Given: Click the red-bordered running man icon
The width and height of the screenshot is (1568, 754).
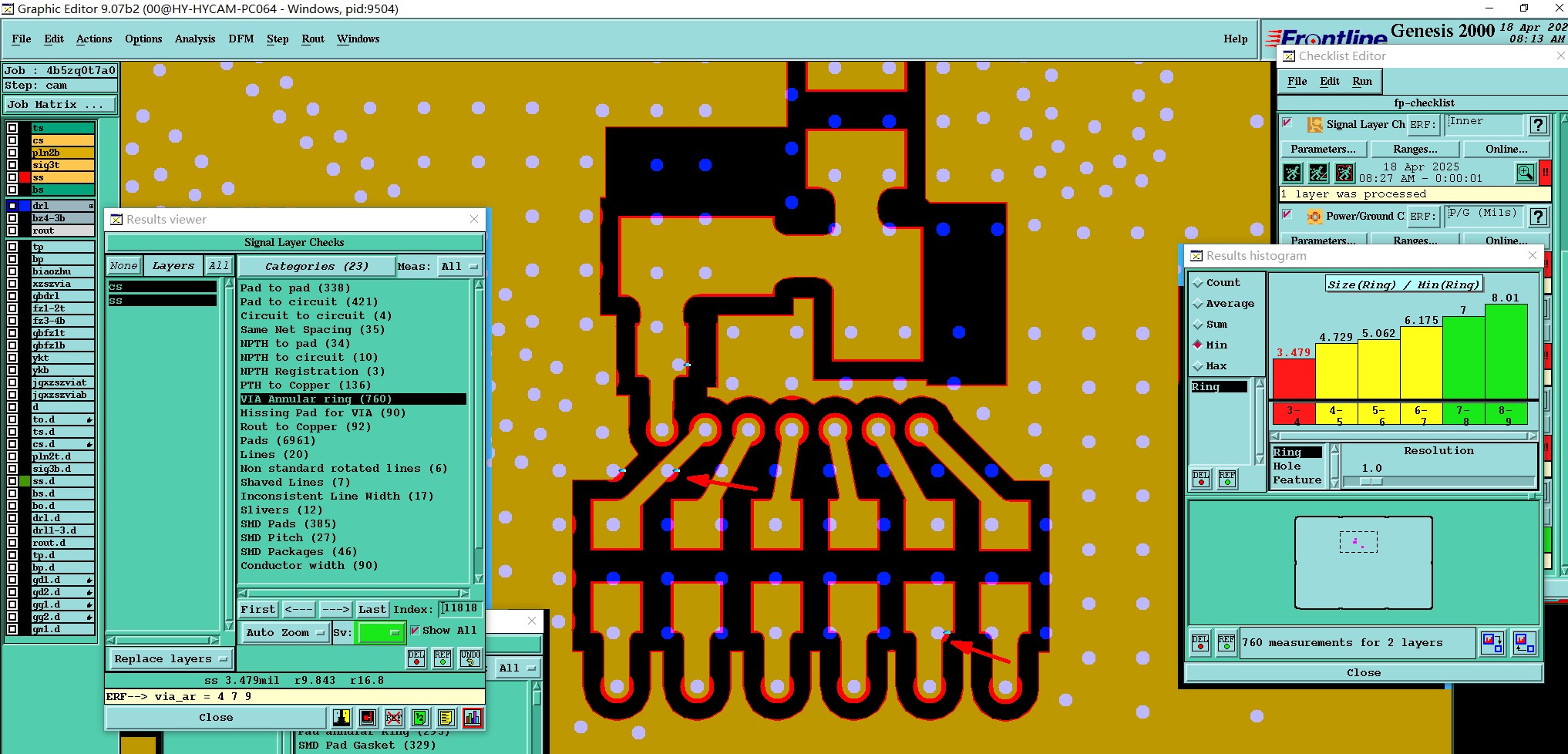Looking at the screenshot, I should (x=1344, y=173).
